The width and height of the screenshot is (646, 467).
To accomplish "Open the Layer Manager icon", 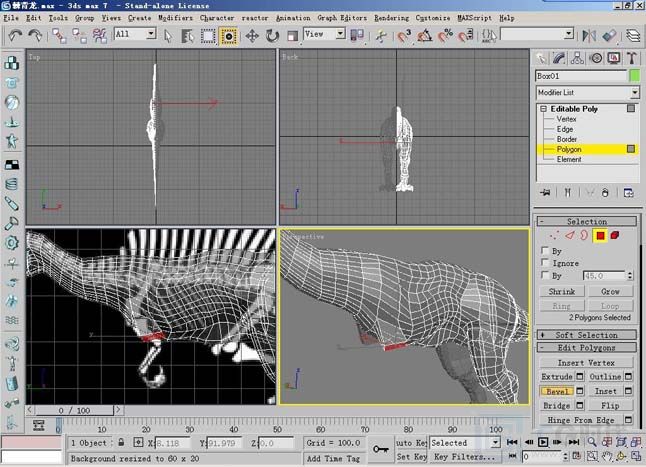I will tap(633, 36).
